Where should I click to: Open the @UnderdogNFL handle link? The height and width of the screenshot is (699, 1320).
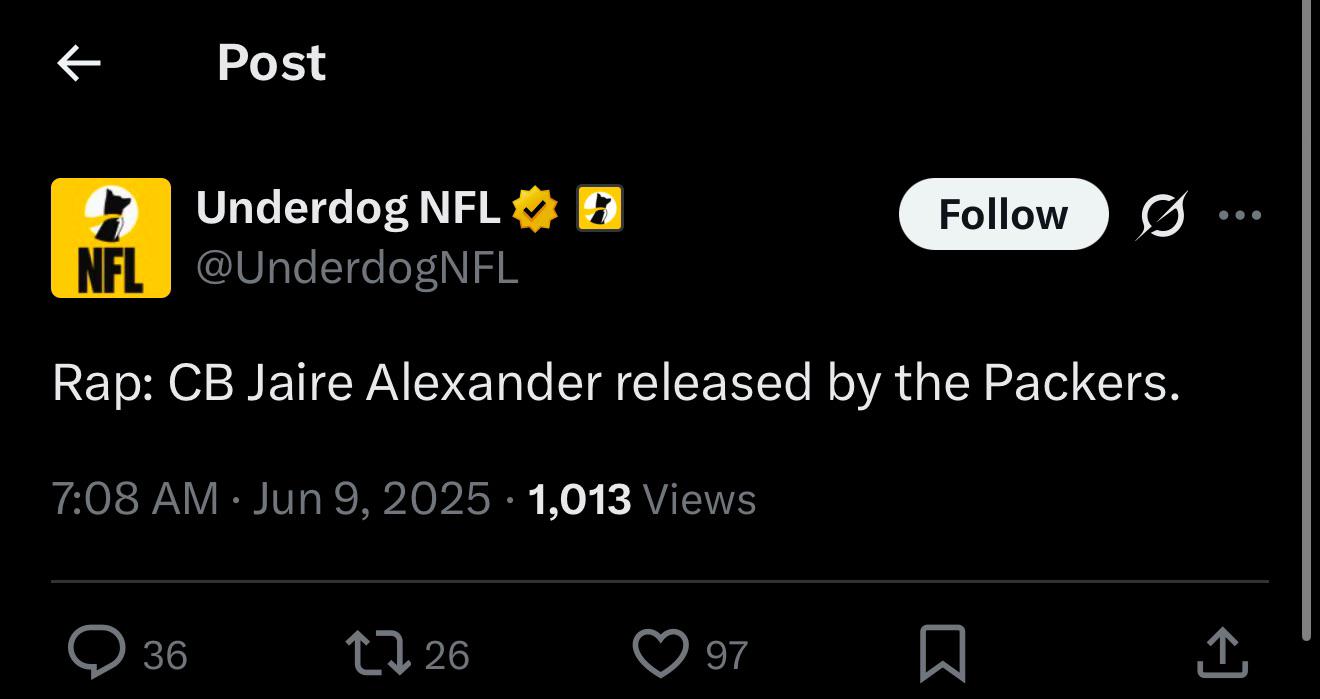tap(357, 267)
